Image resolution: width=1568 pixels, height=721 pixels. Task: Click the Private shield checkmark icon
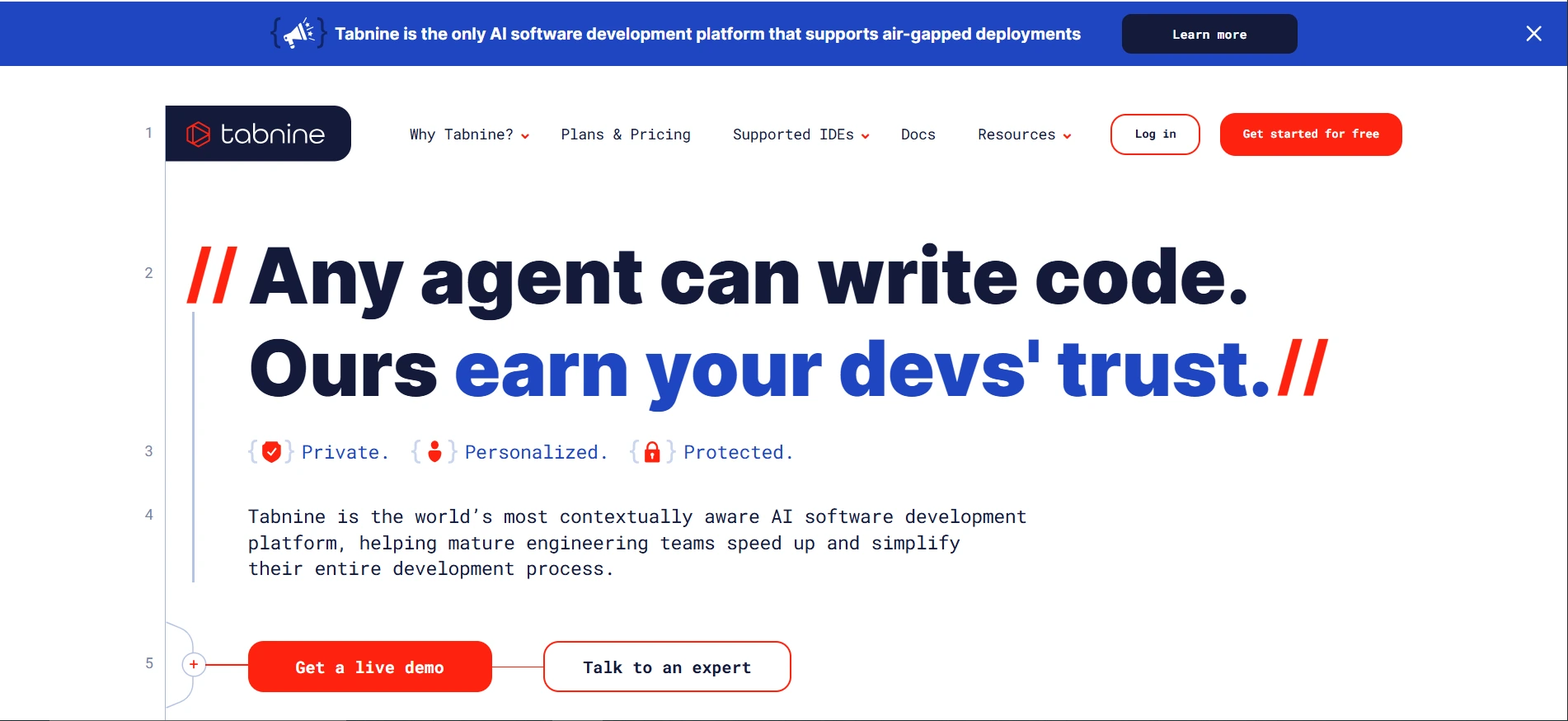(271, 452)
